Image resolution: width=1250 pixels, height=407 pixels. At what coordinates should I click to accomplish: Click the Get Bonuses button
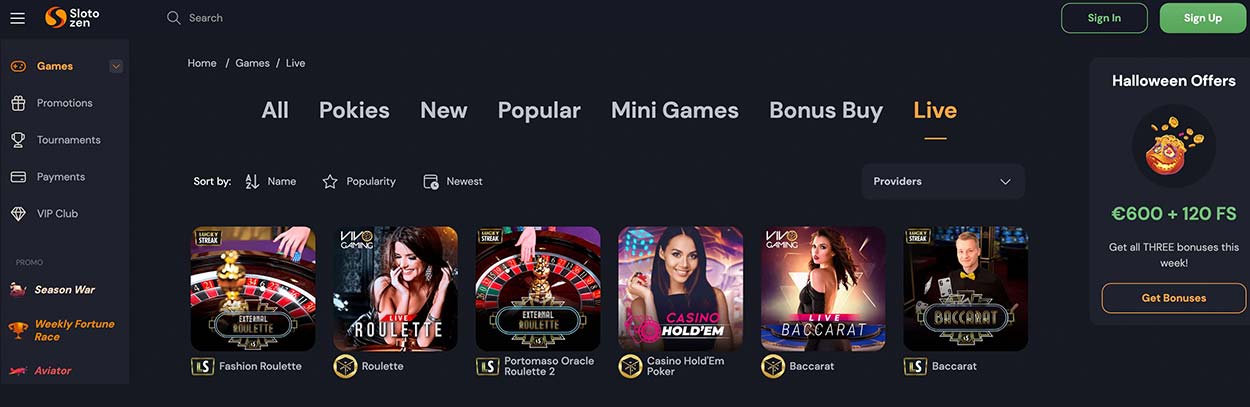click(x=1174, y=298)
